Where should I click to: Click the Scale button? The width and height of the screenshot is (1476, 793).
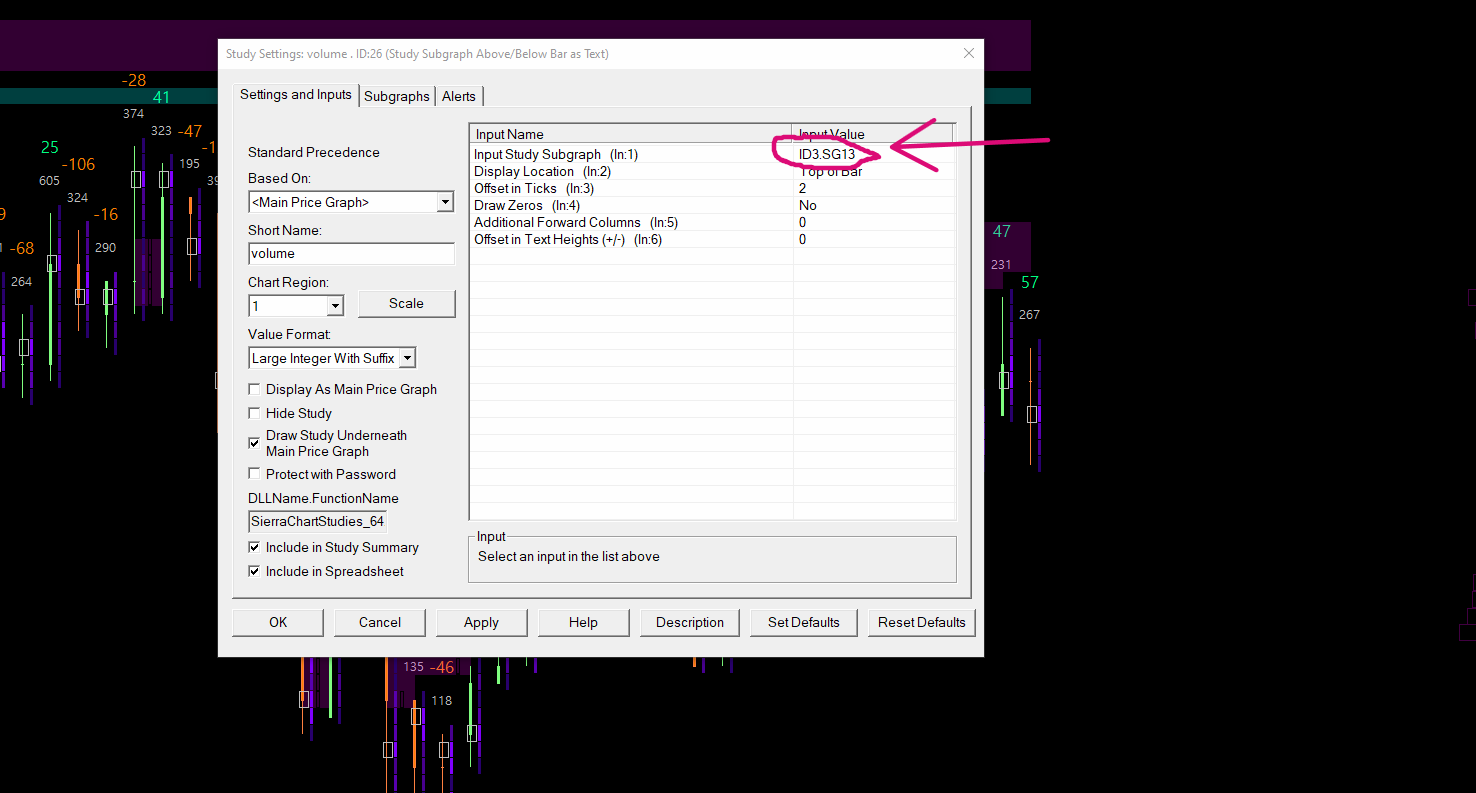[406, 303]
